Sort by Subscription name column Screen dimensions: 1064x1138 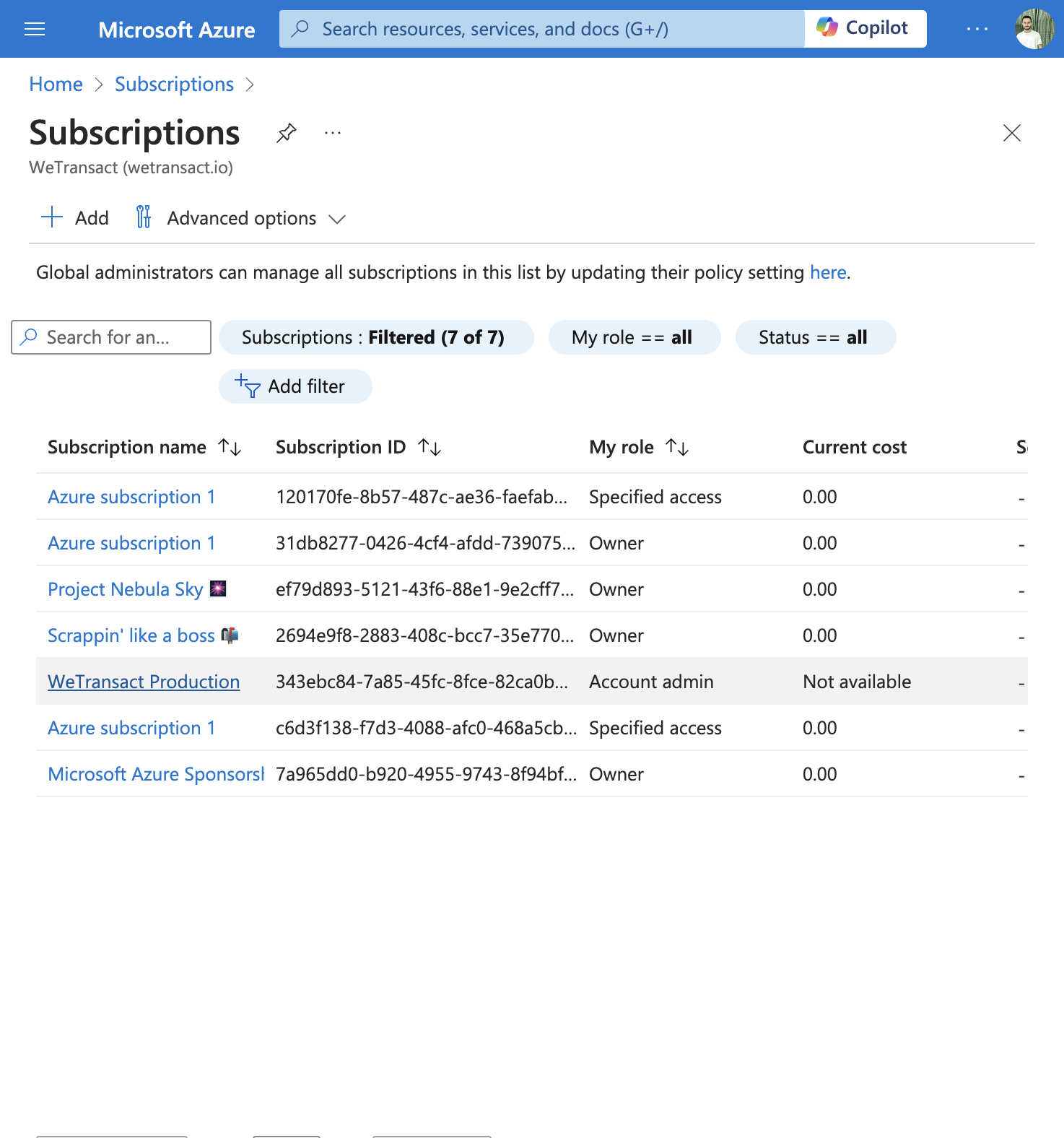pos(144,447)
